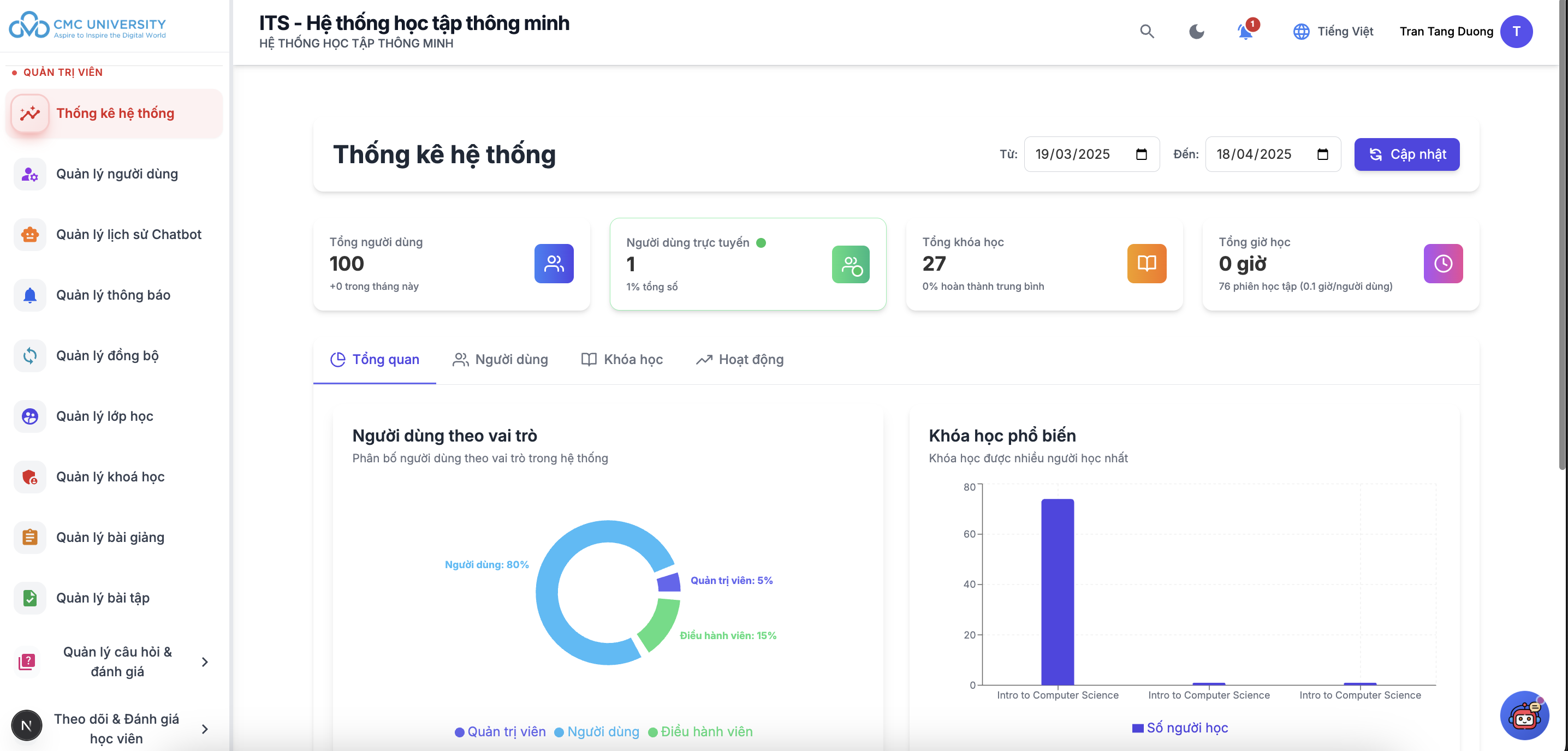Click the Từ start date input field

pyautogui.click(x=1080, y=154)
